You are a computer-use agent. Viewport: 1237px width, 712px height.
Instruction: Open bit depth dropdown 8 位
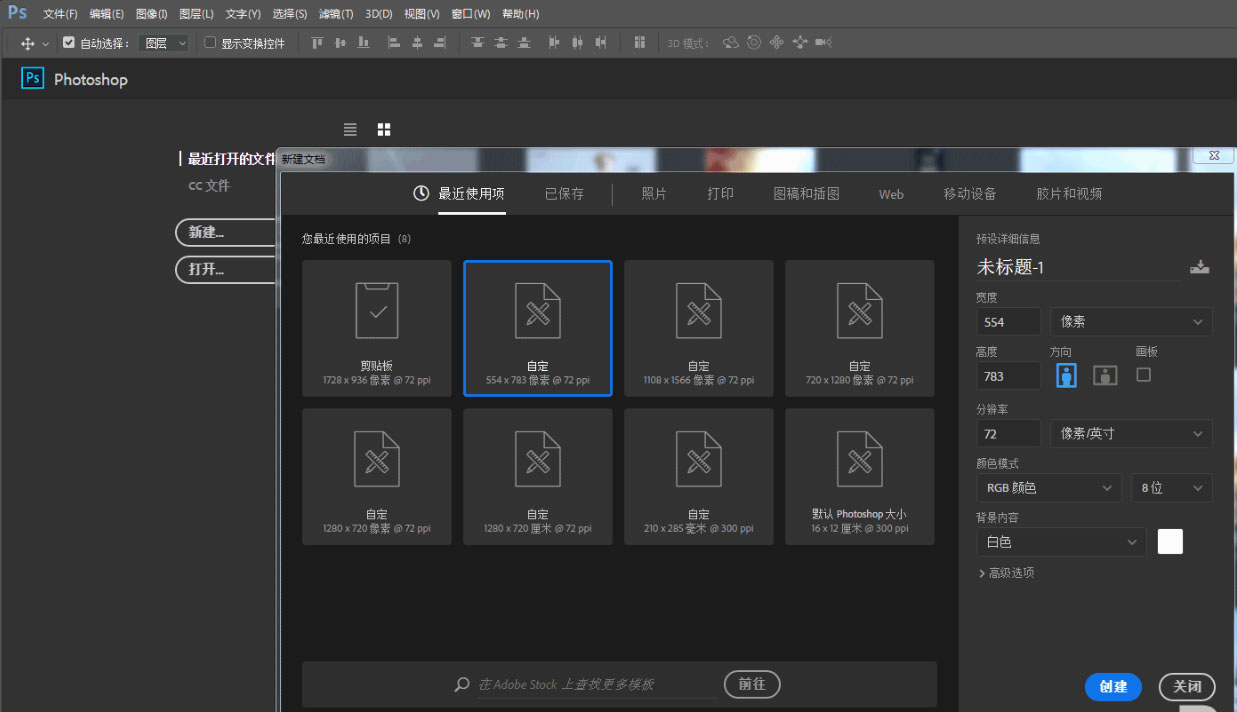[1172, 488]
